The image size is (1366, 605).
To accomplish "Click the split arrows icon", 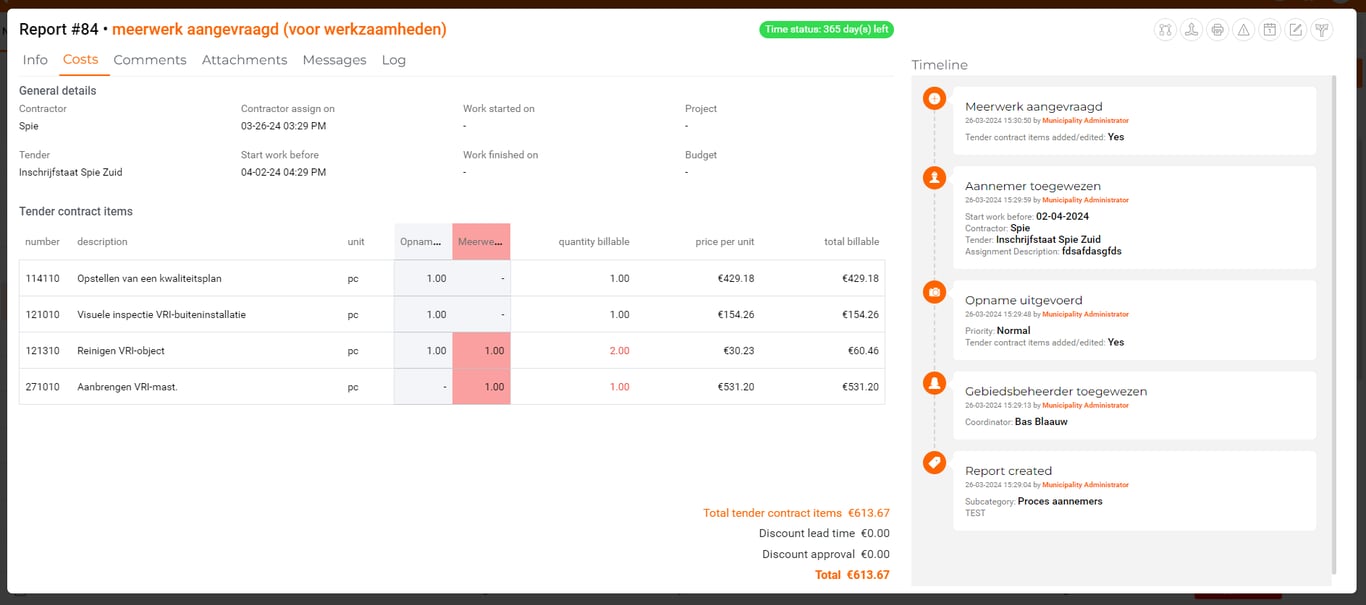I will pos(1321,30).
